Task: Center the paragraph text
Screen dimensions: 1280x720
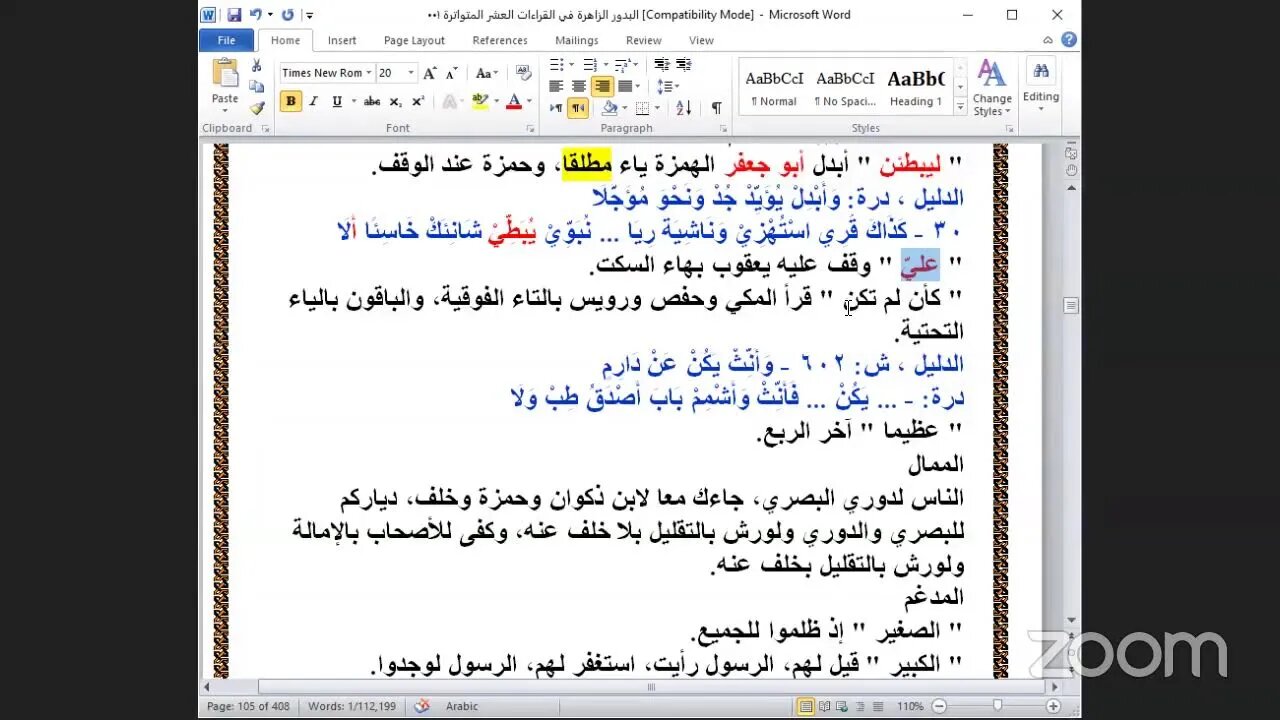Action: [579, 86]
